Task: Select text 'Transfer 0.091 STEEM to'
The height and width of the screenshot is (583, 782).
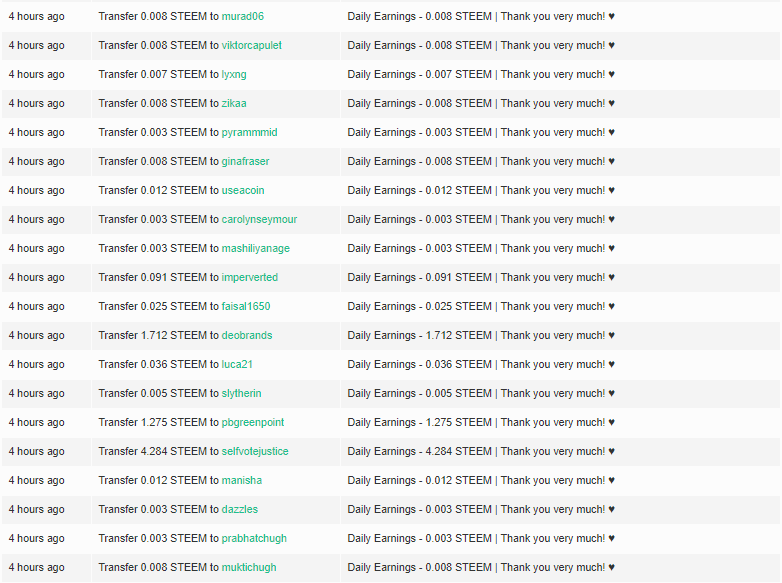Action: coord(159,277)
